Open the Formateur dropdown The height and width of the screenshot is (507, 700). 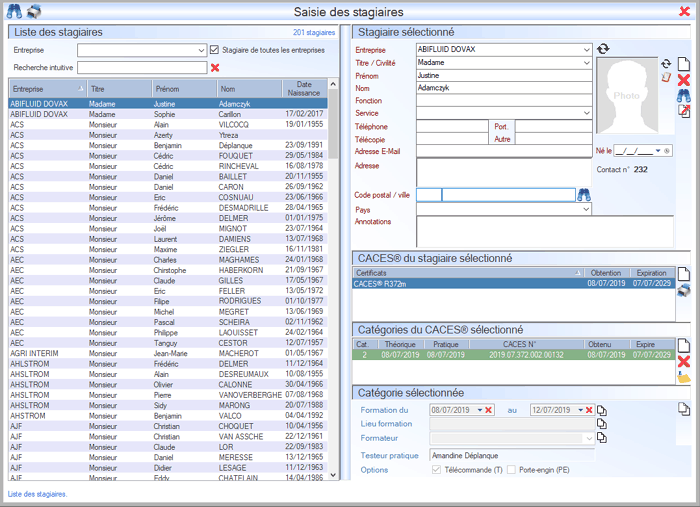[x=589, y=439]
